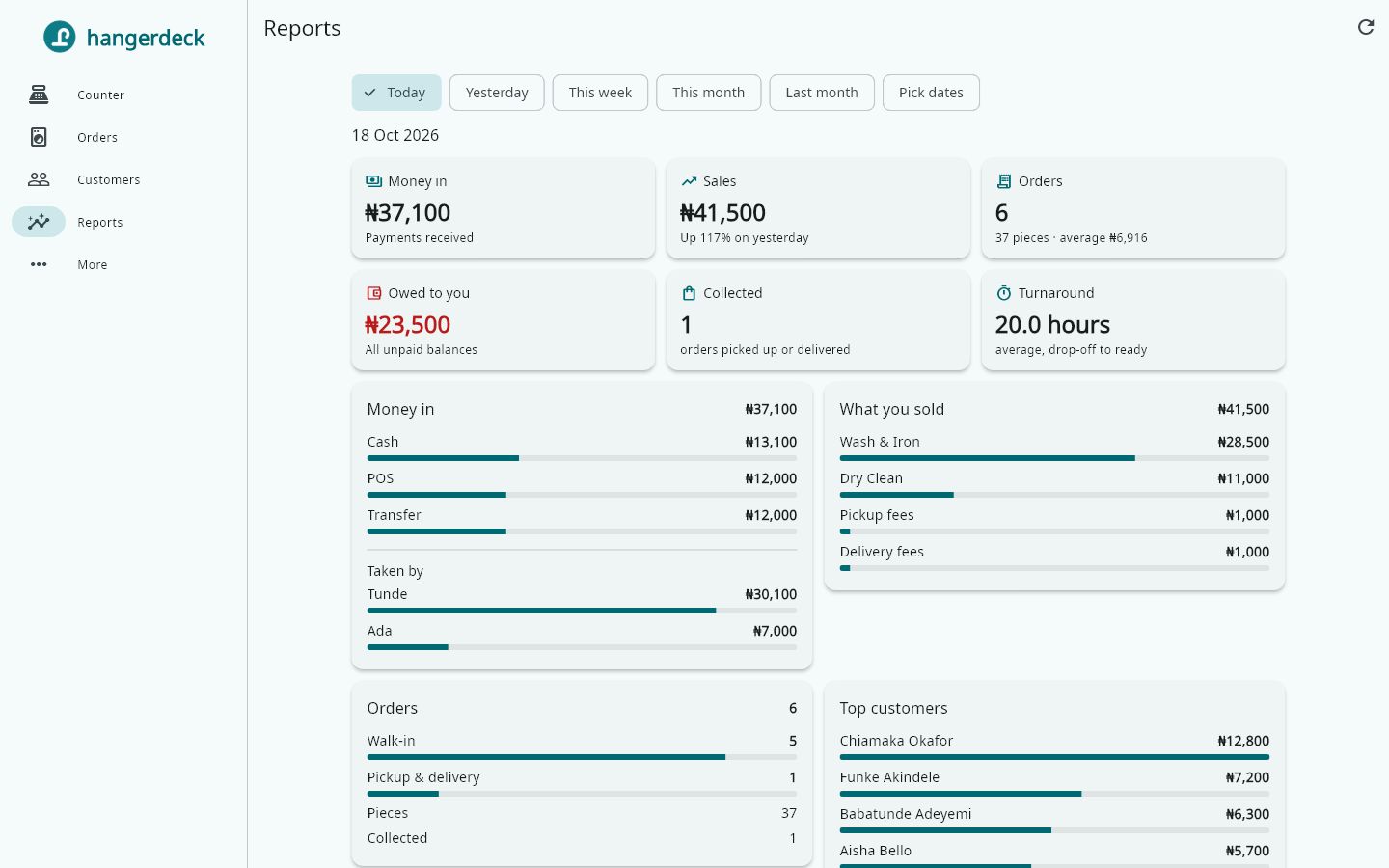This screenshot has height=868, width=1389.
Task: Open the Orders washing machine icon
Action: pos(39,137)
